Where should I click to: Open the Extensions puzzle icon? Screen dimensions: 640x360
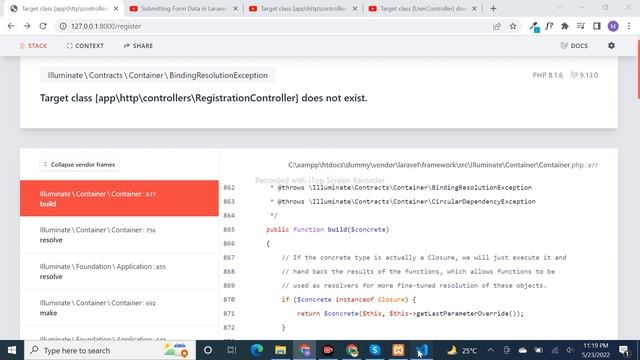[565, 26]
